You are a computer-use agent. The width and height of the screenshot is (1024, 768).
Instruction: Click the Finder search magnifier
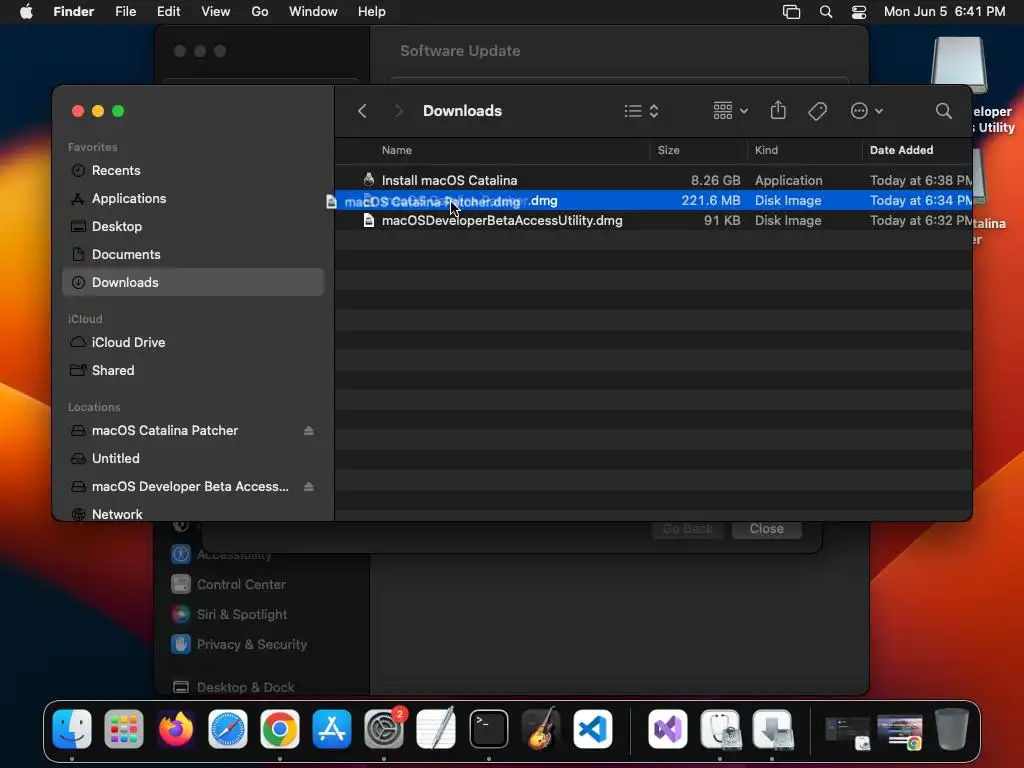point(943,111)
